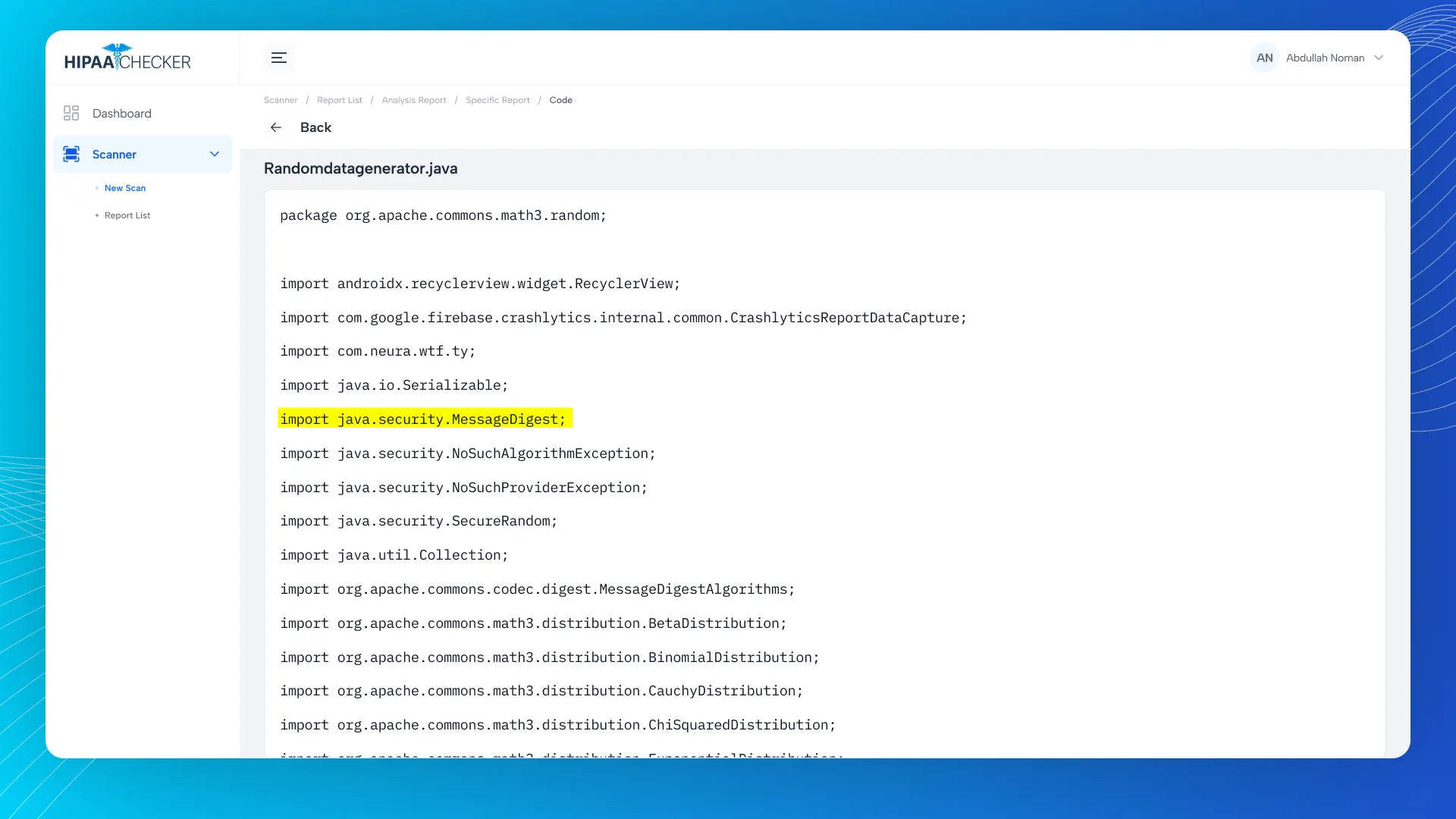
Task: Collapse the Scanner menu chevron
Action: tap(215, 154)
